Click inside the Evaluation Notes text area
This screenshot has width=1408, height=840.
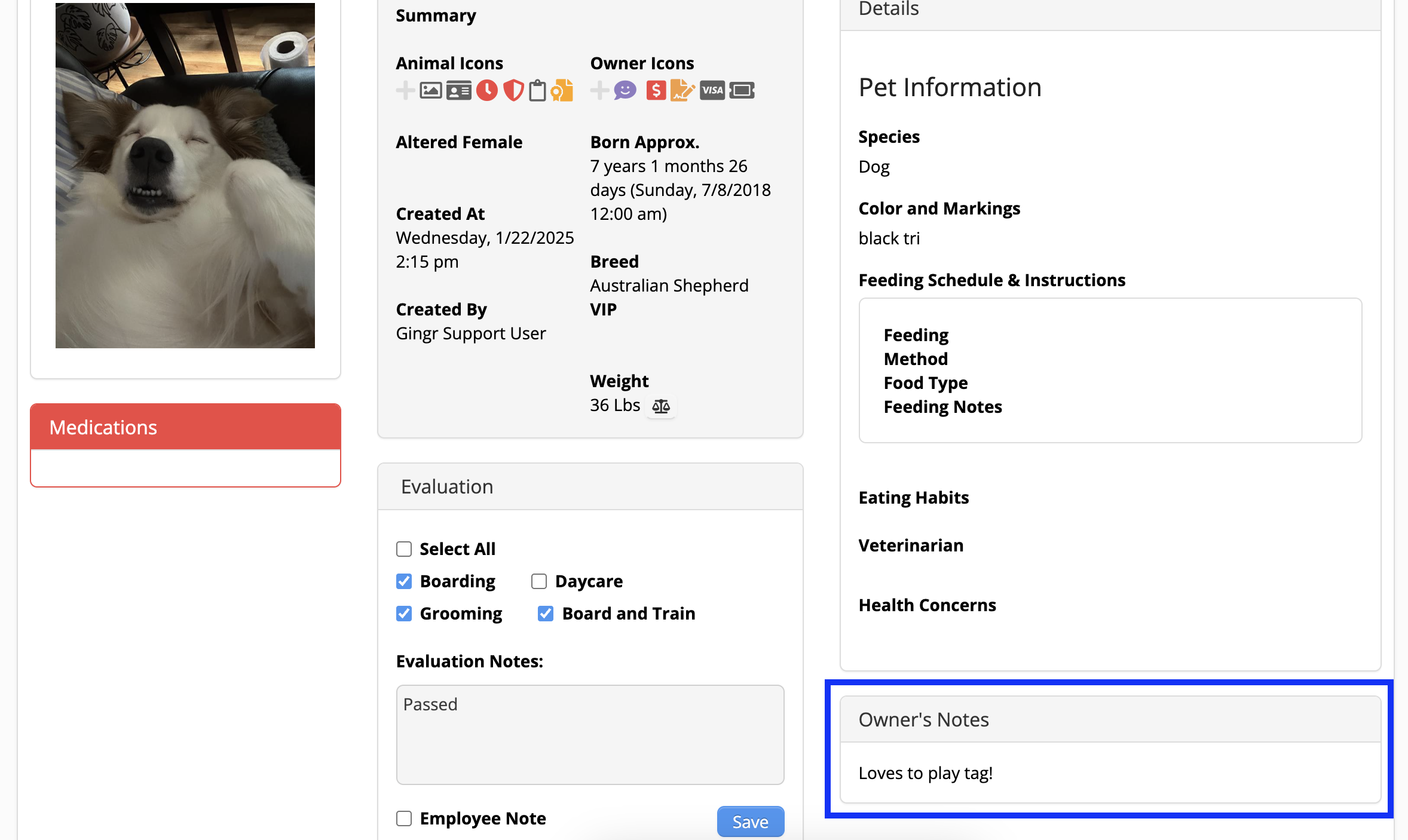pos(590,735)
